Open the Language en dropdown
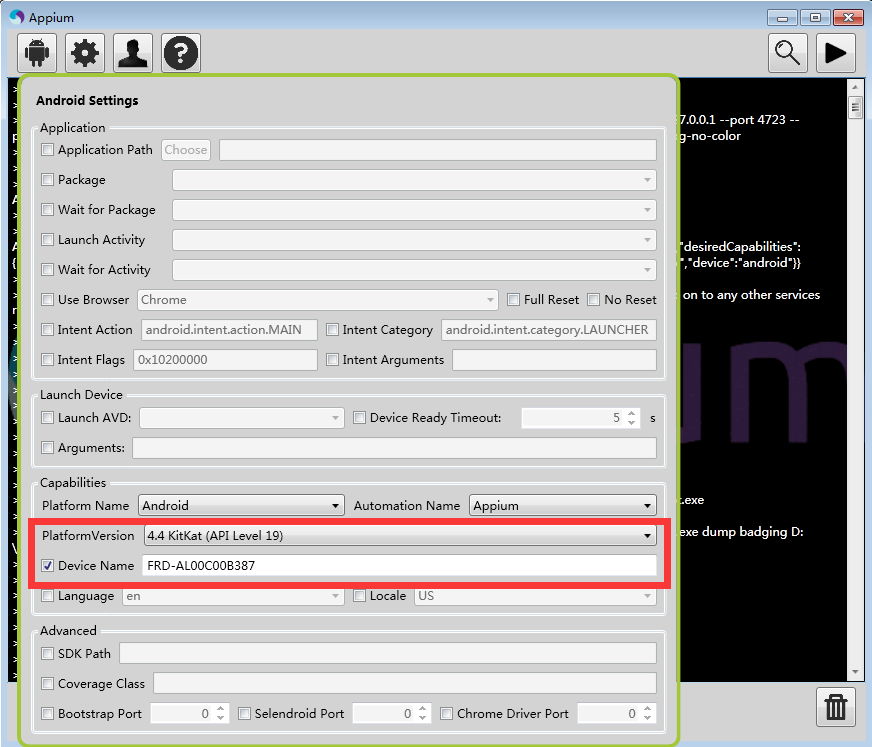 [x=233, y=596]
